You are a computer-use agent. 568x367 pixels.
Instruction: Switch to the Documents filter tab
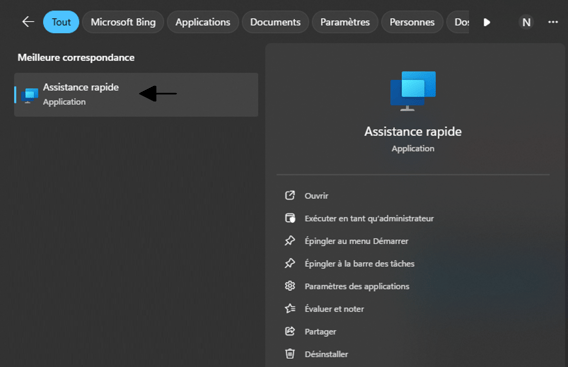[275, 22]
